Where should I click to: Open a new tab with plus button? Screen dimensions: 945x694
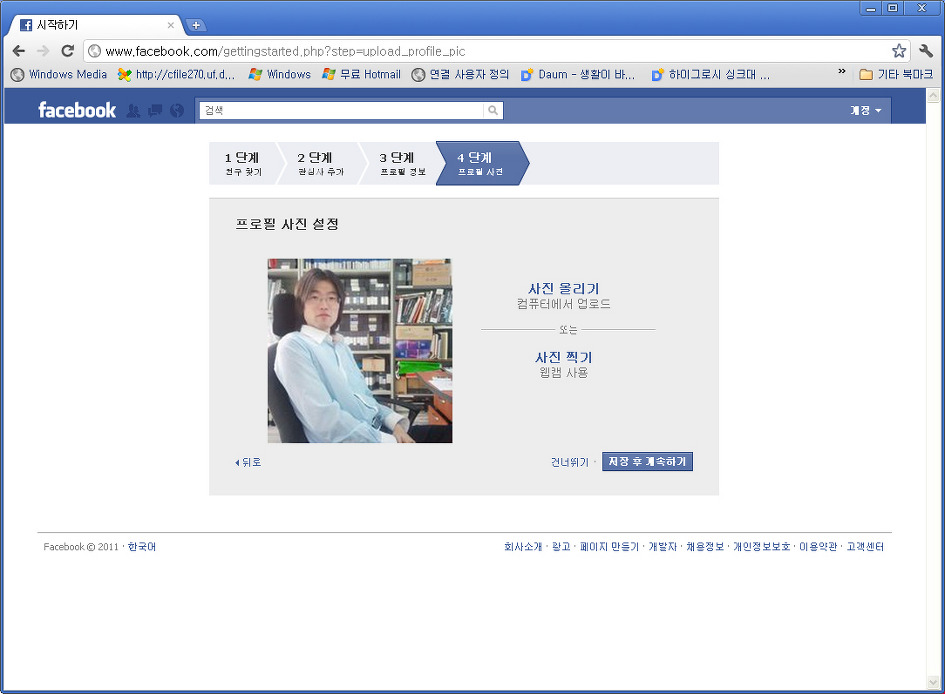[195, 25]
